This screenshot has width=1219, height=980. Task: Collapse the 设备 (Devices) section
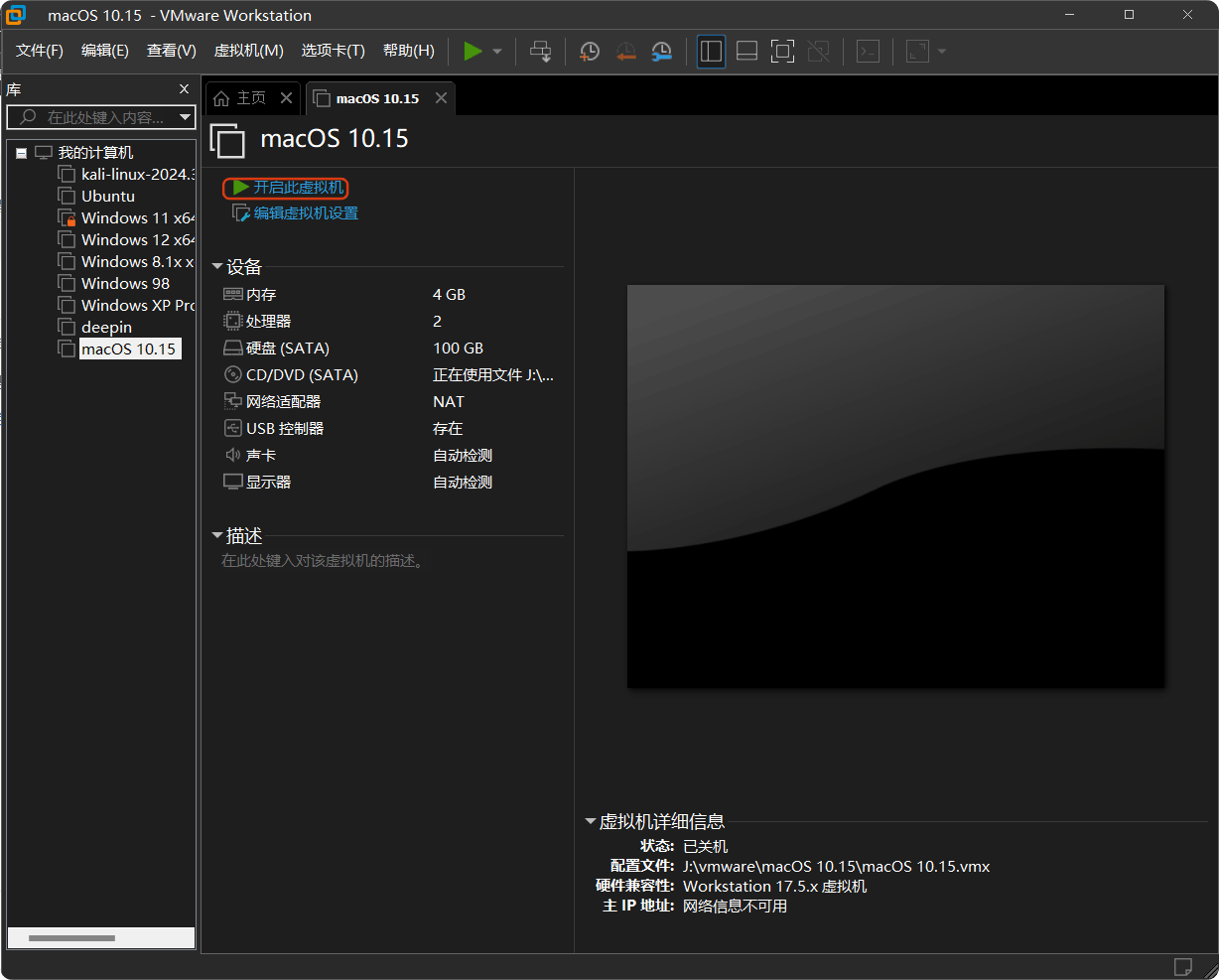(x=217, y=266)
